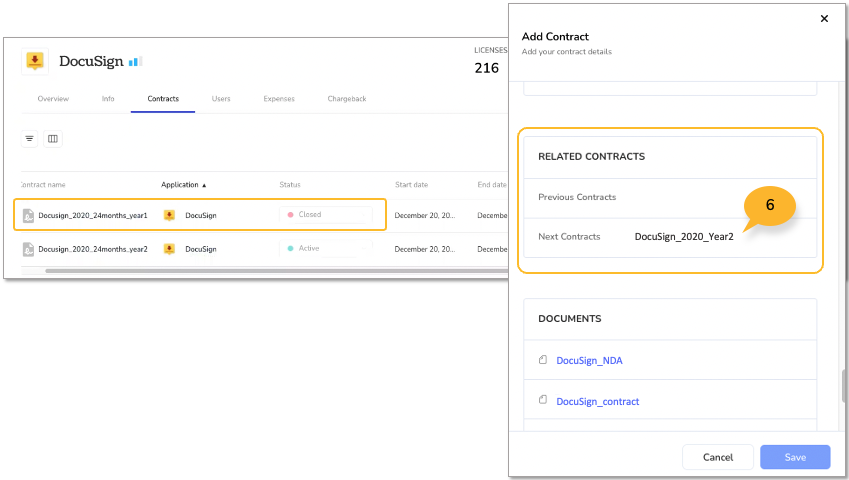The width and height of the screenshot is (849, 480).
Task: Click the DocuSign app icon in year2 row
Action: (169, 249)
